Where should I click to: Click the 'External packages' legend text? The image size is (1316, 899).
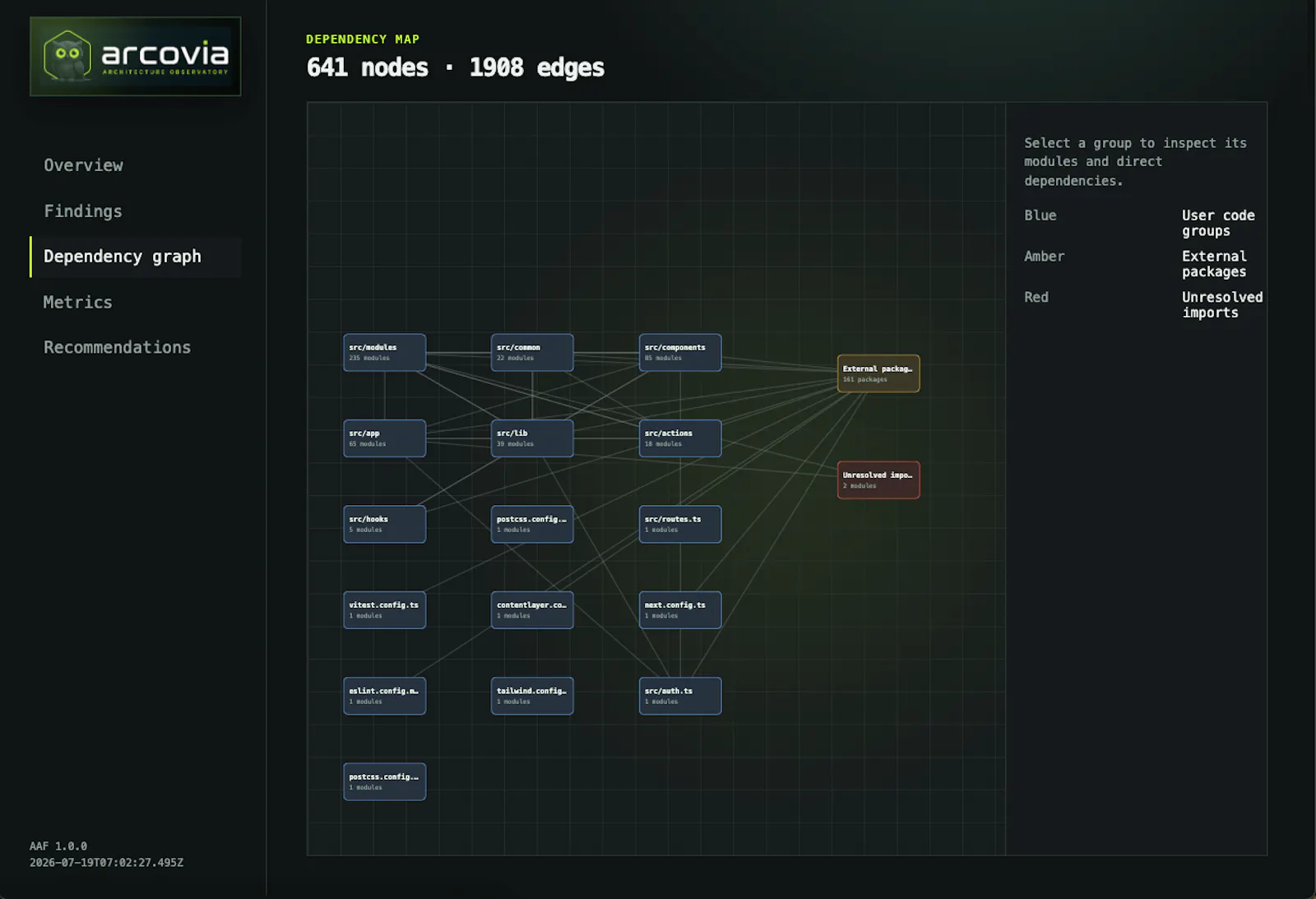1214,264
